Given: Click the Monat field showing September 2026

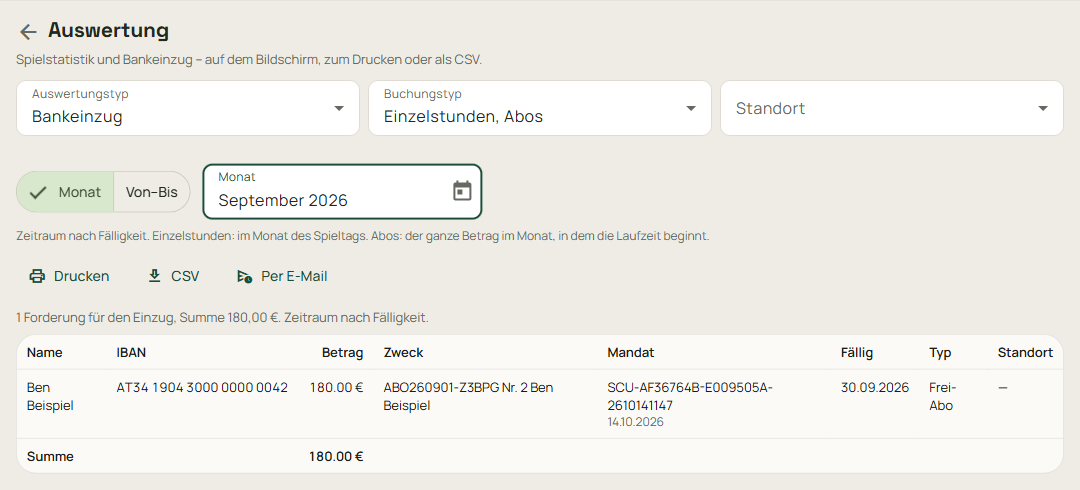Looking at the screenshot, I should pos(342,191).
